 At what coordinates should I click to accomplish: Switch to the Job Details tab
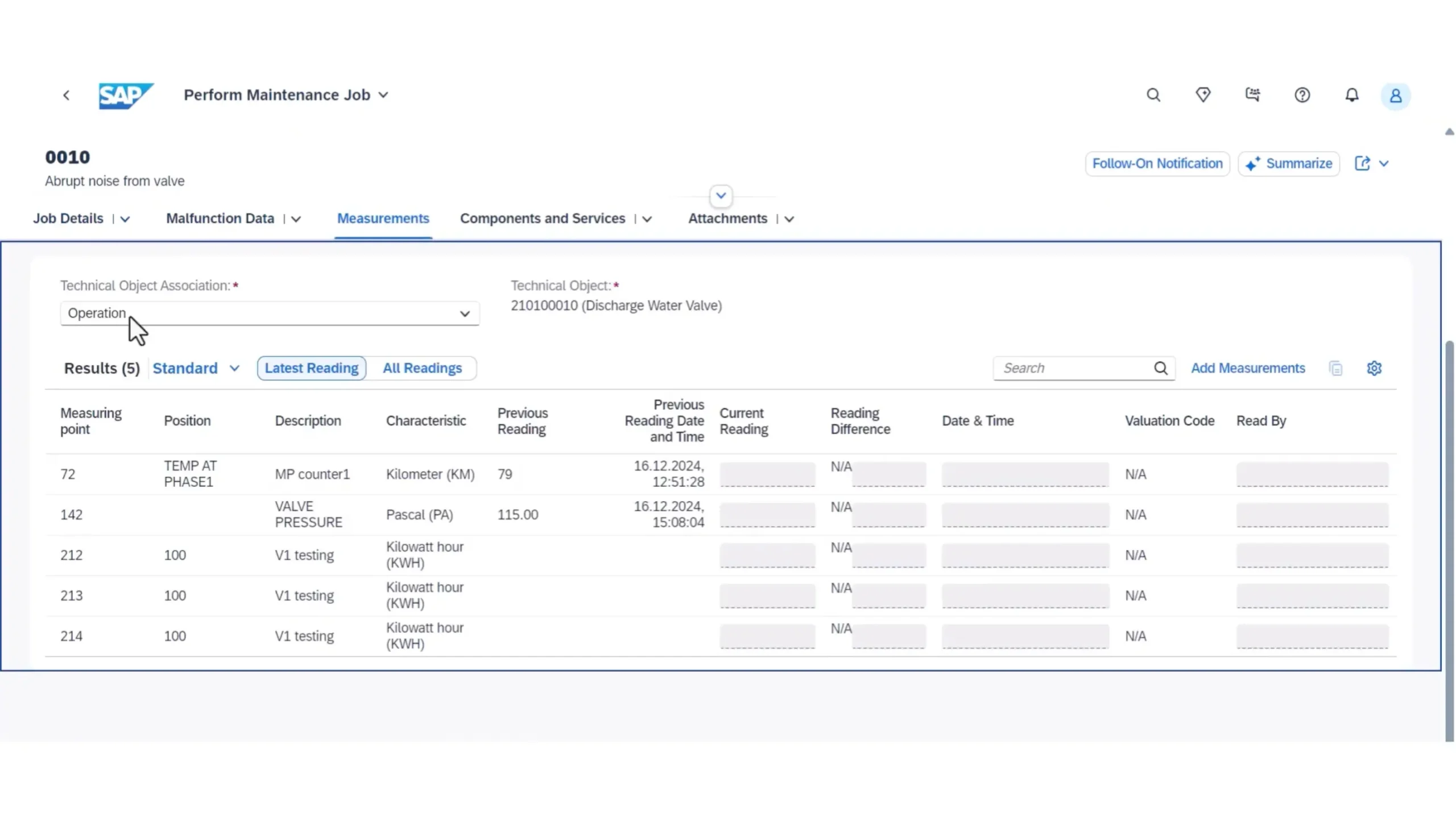point(68,218)
